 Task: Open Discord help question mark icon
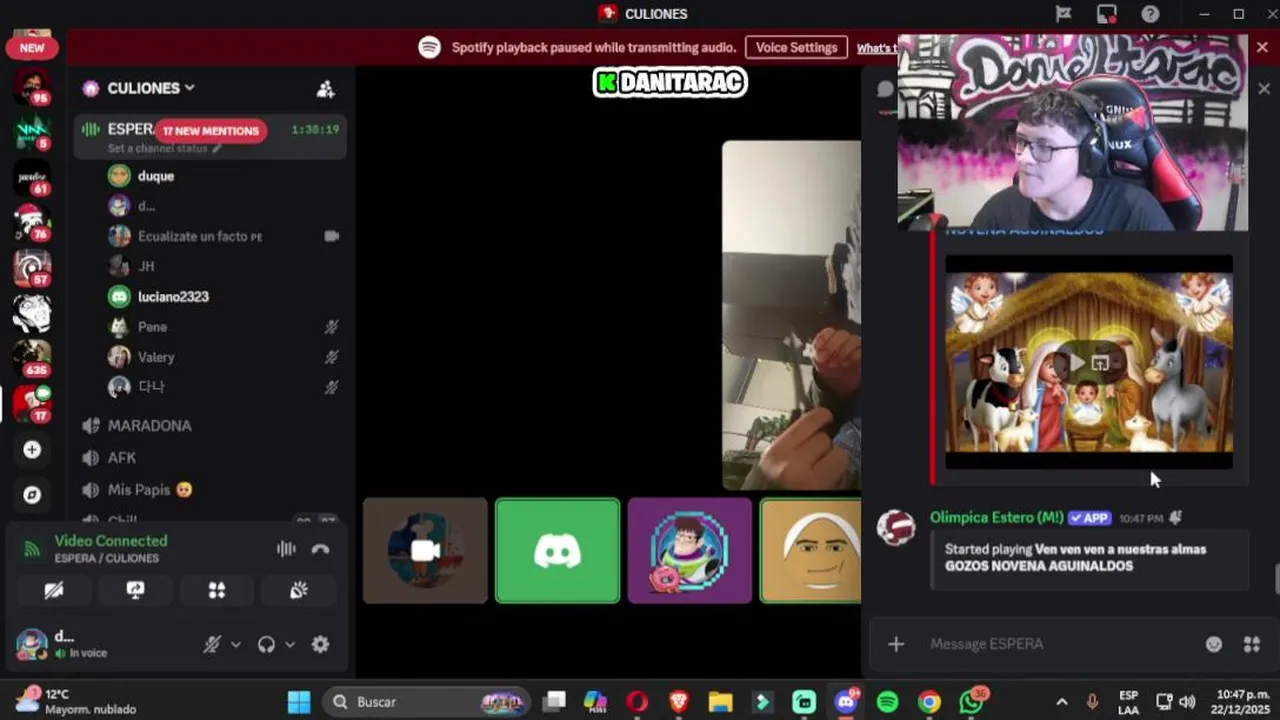[x=1151, y=14]
